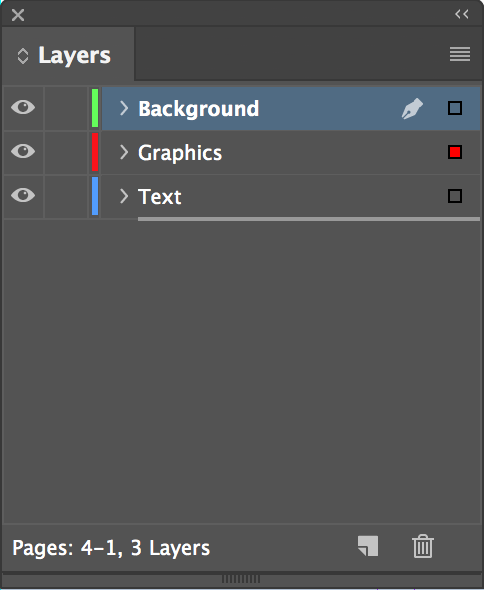Select the Text layer row
Screen dimensions: 484x590
pos(291,196)
